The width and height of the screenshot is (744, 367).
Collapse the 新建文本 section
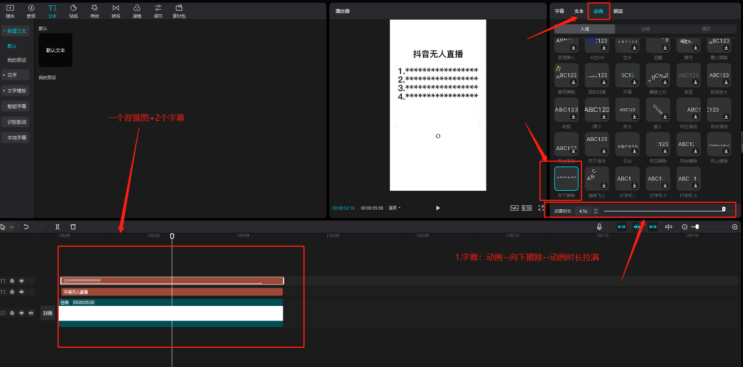pyautogui.click(x=15, y=31)
